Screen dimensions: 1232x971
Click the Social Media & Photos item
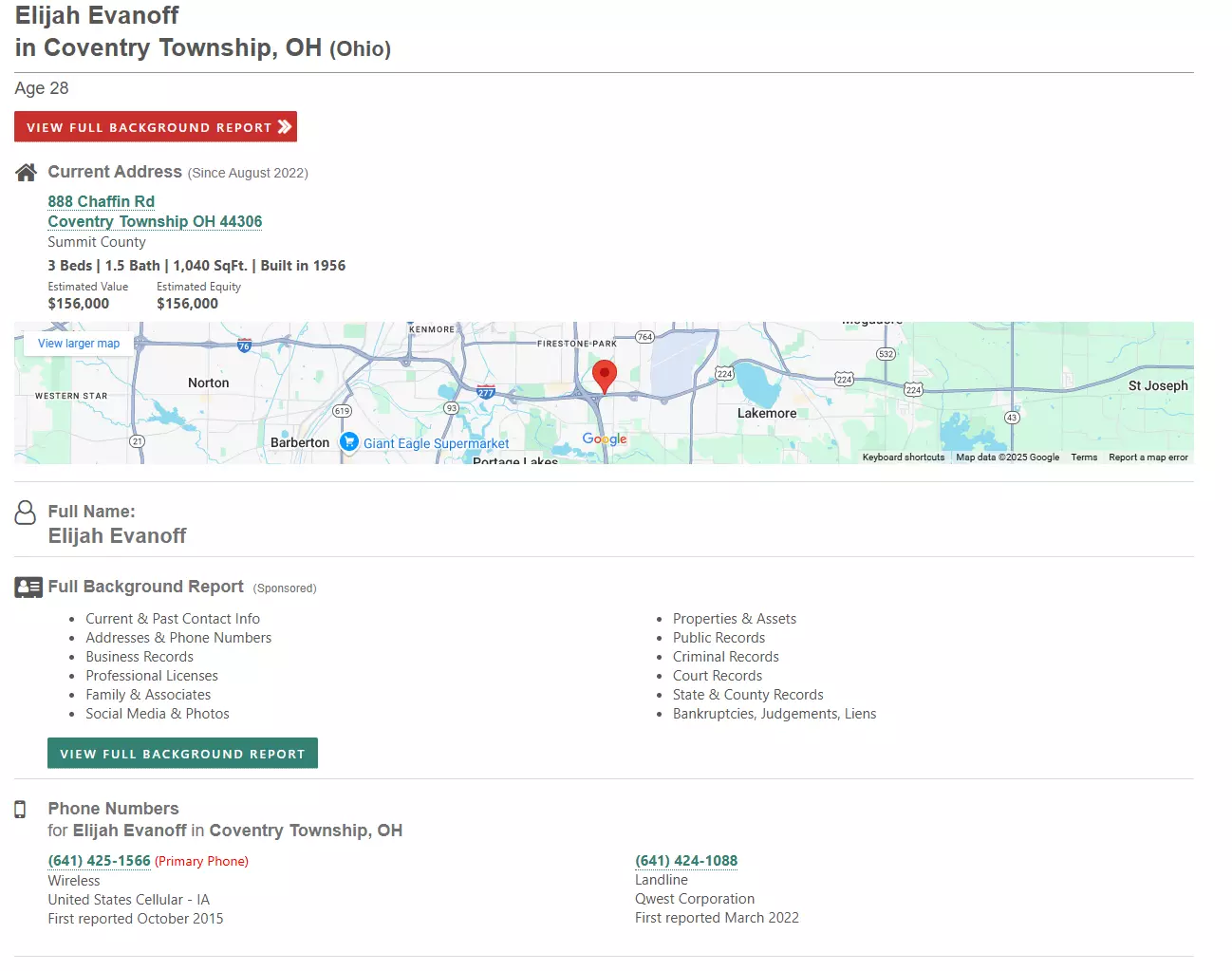158,714
